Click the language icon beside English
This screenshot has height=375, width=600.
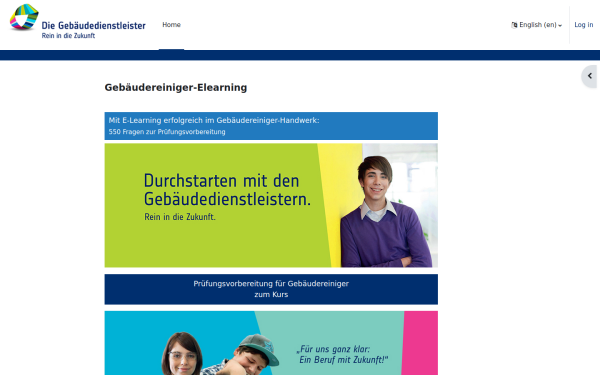tap(514, 25)
